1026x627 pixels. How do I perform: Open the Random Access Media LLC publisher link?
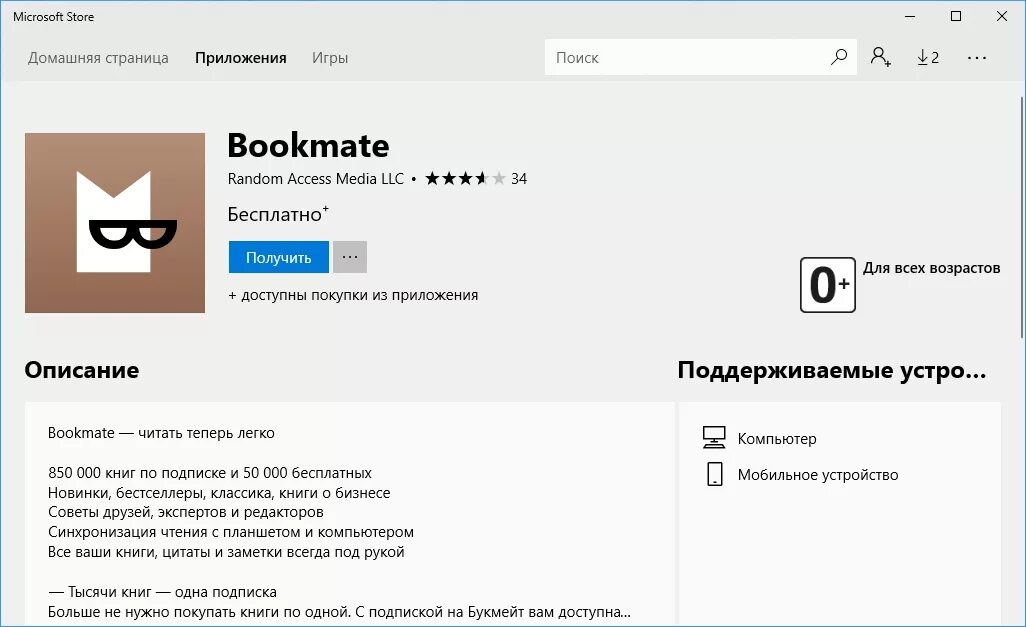[315, 179]
